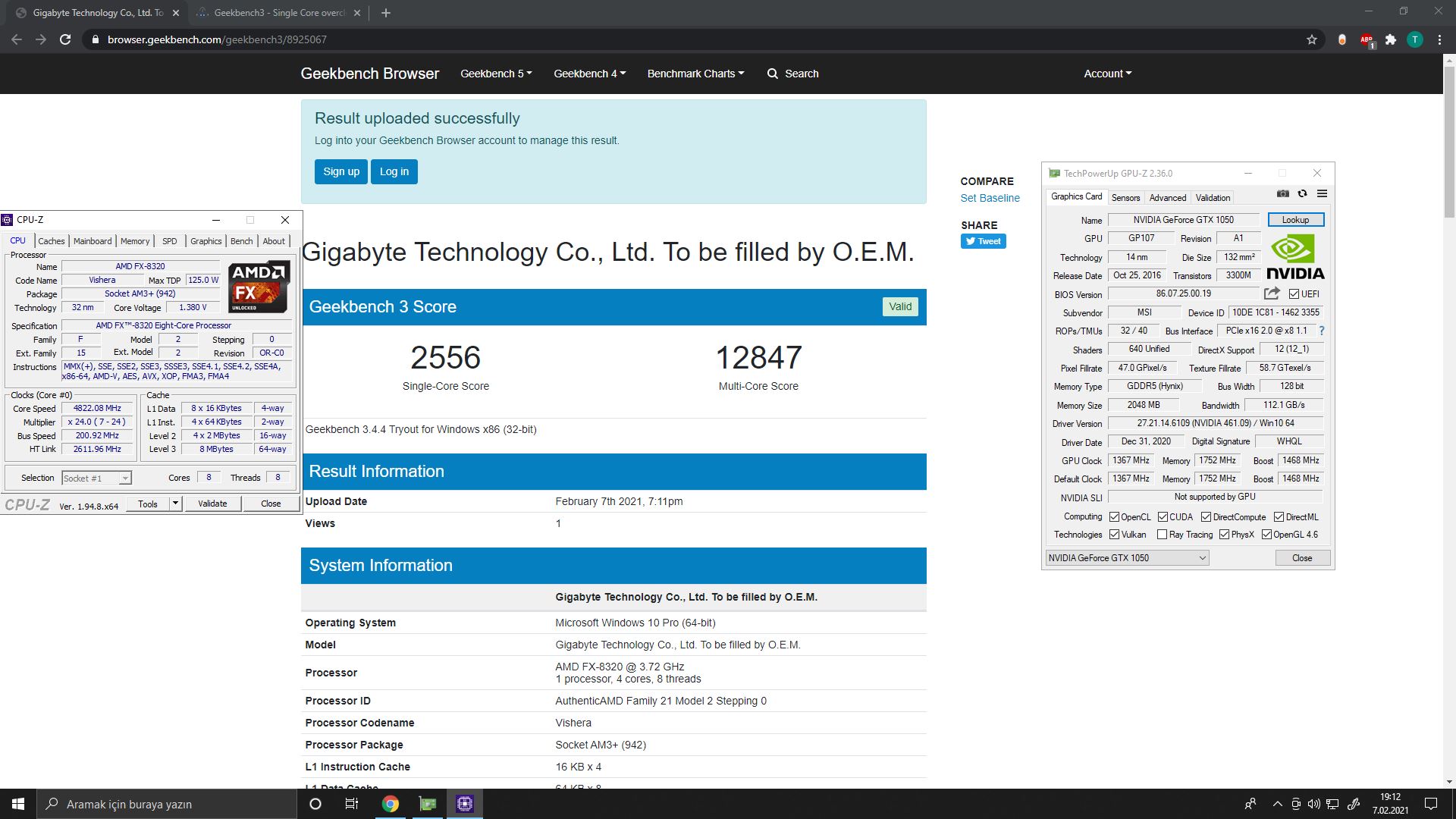Click the Set Baseline link

click(990, 198)
